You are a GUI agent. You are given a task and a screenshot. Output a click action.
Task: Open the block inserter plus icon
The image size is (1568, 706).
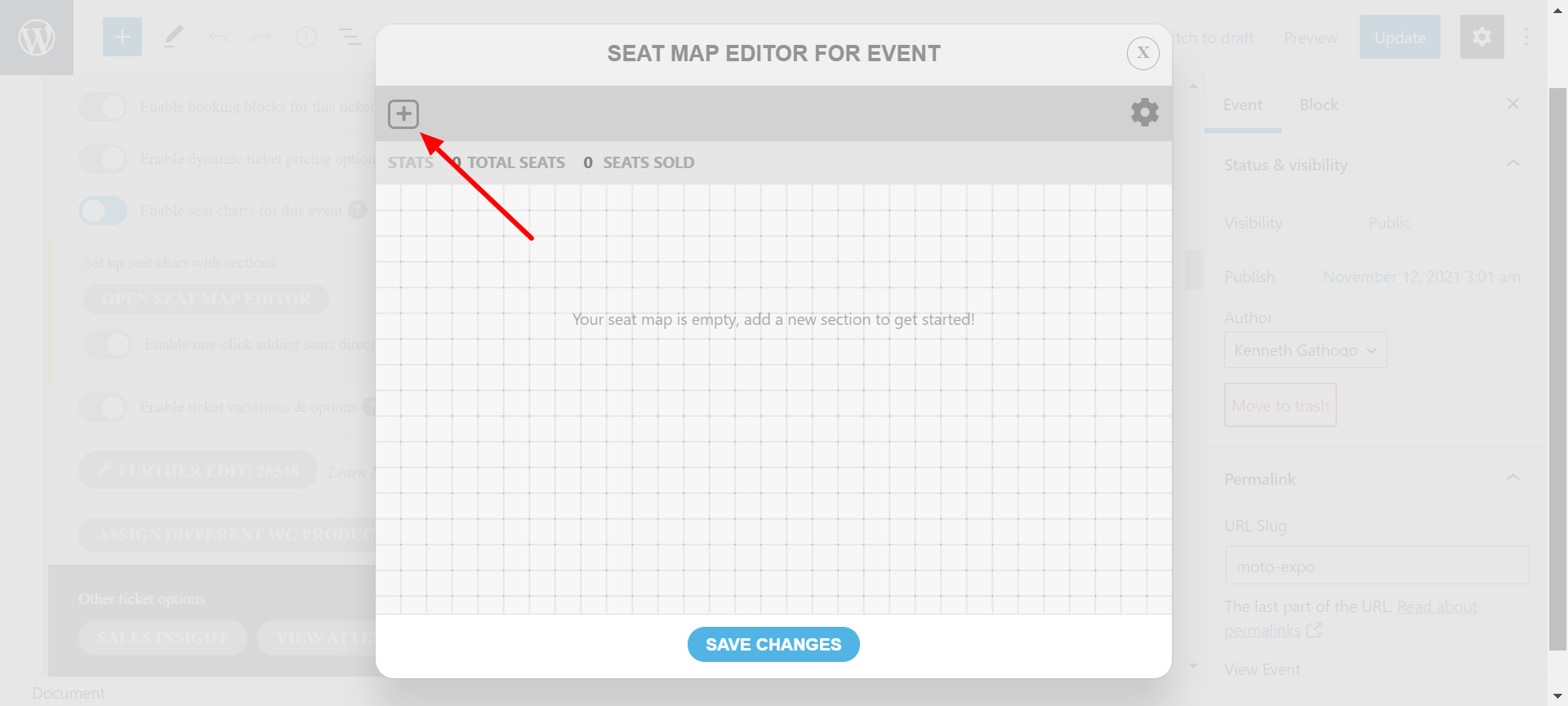point(122,38)
